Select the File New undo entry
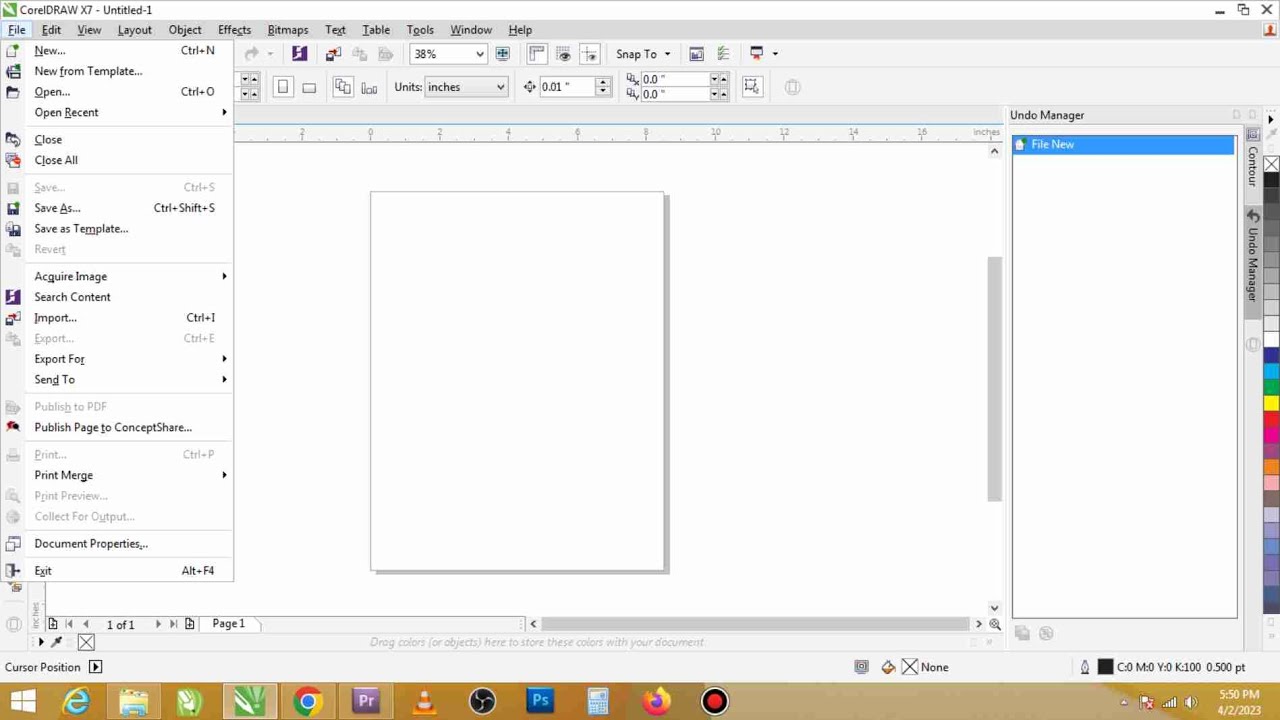Screen dimensions: 1280x720 coord(1123,145)
